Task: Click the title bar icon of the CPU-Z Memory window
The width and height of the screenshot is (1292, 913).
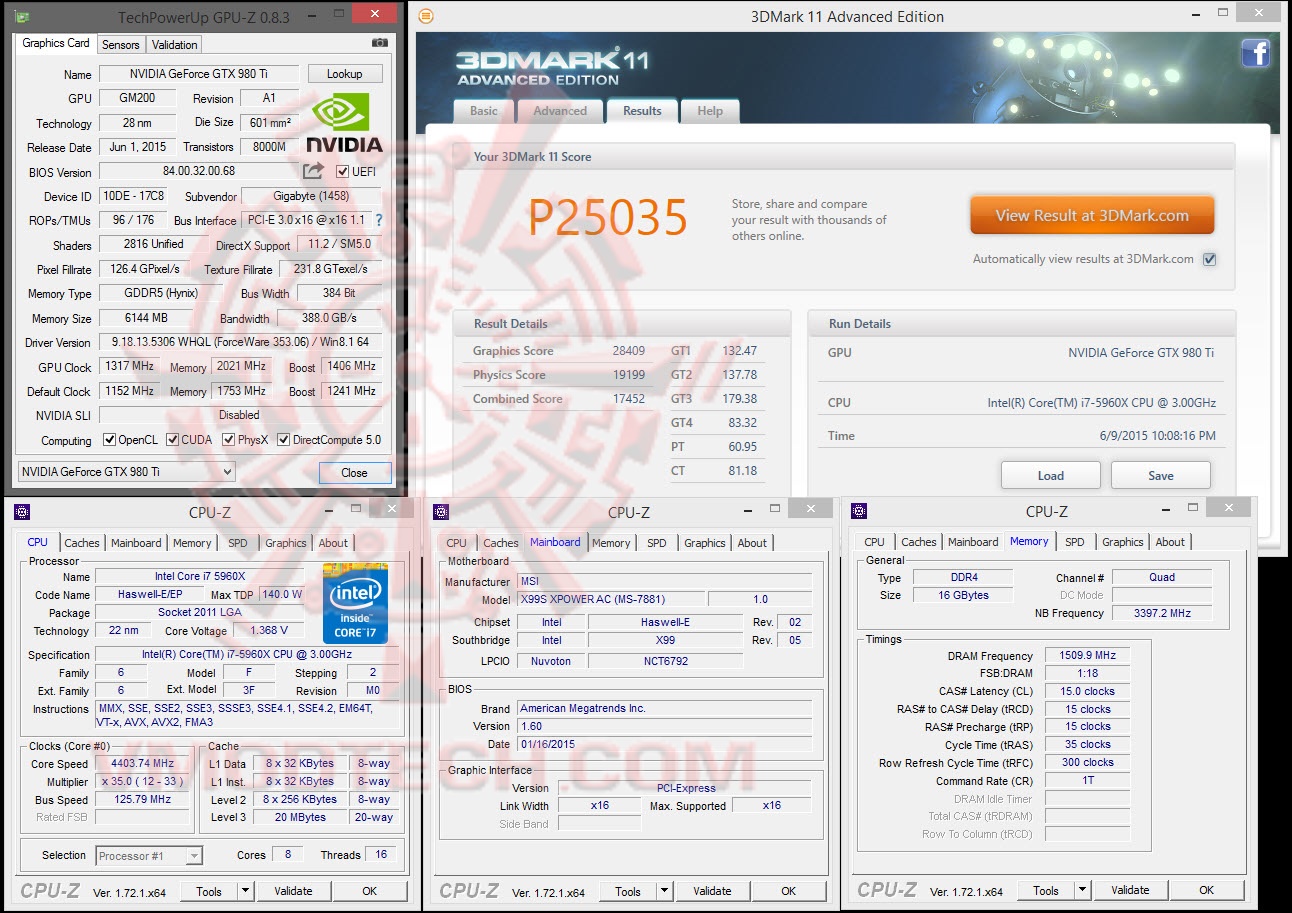Action: (858, 511)
